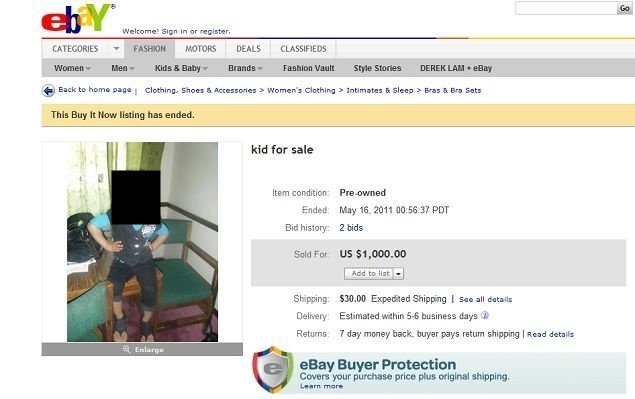This screenshot has width=635, height=399.
Task: Open the 2 bids history link
Action: click(351, 228)
